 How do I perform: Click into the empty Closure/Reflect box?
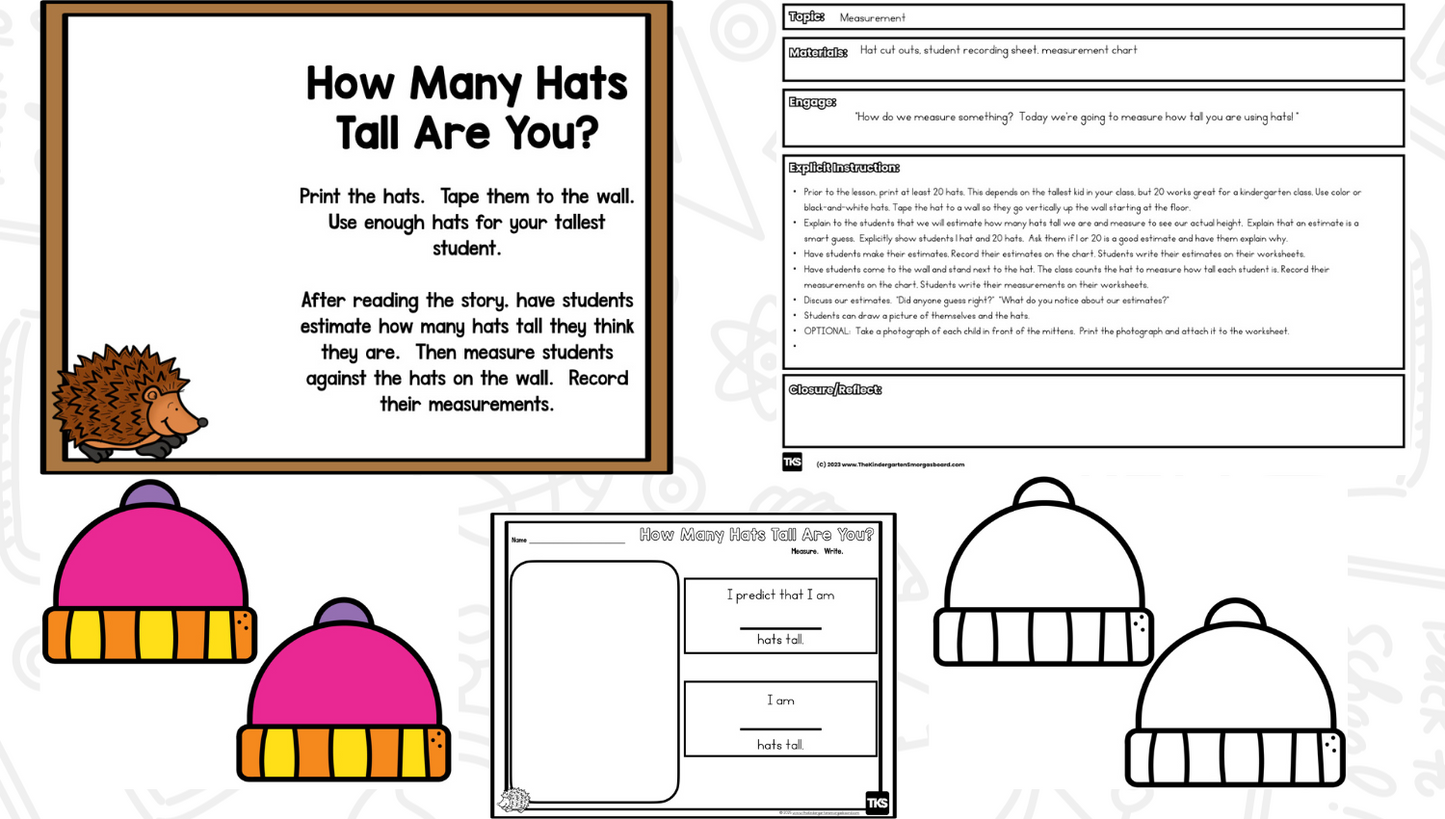tap(1093, 420)
